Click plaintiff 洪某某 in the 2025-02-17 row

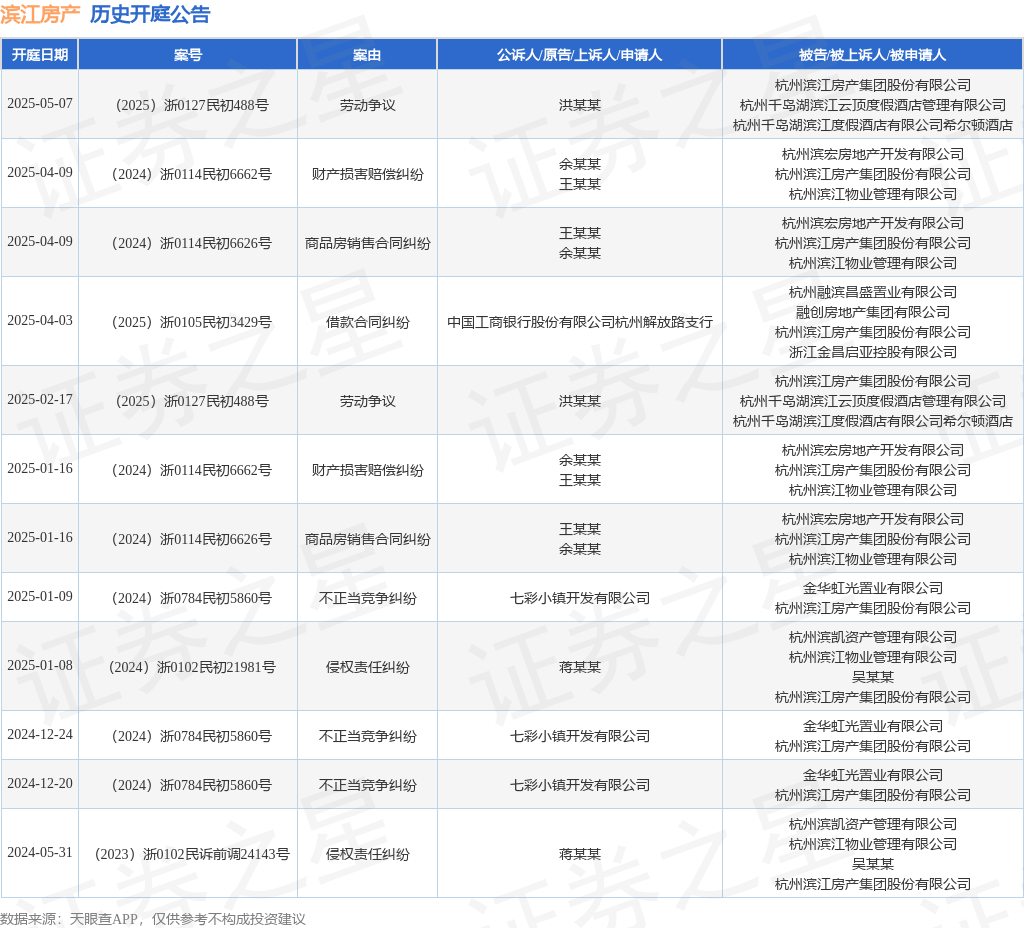pos(580,401)
